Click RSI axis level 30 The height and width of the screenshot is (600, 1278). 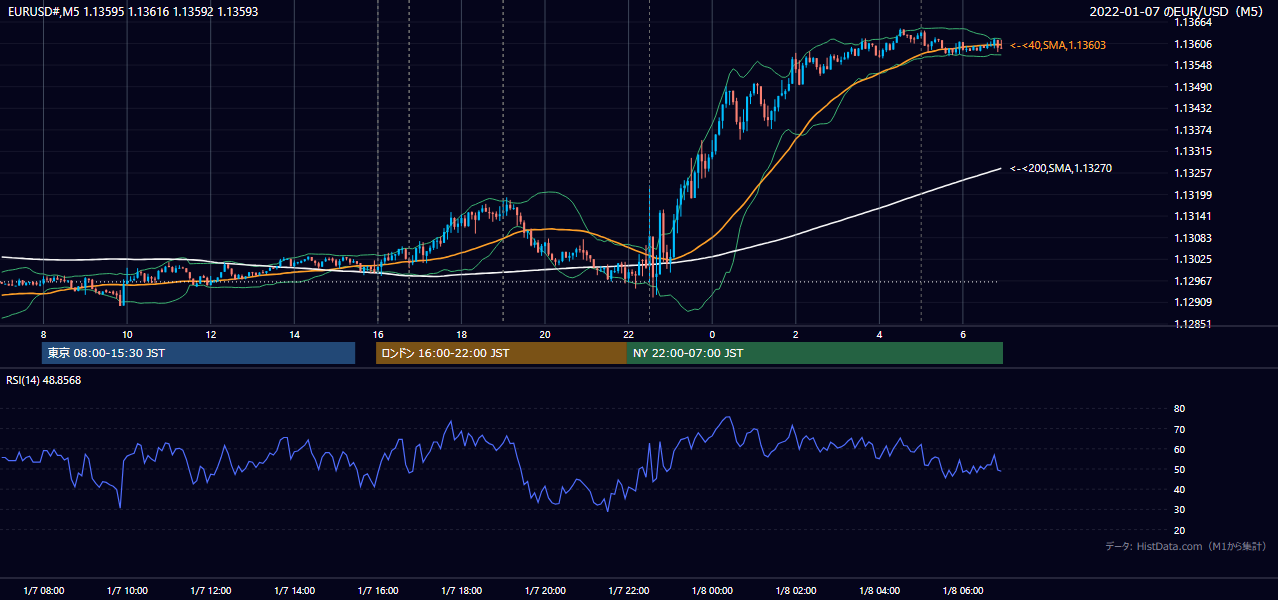click(x=1179, y=510)
